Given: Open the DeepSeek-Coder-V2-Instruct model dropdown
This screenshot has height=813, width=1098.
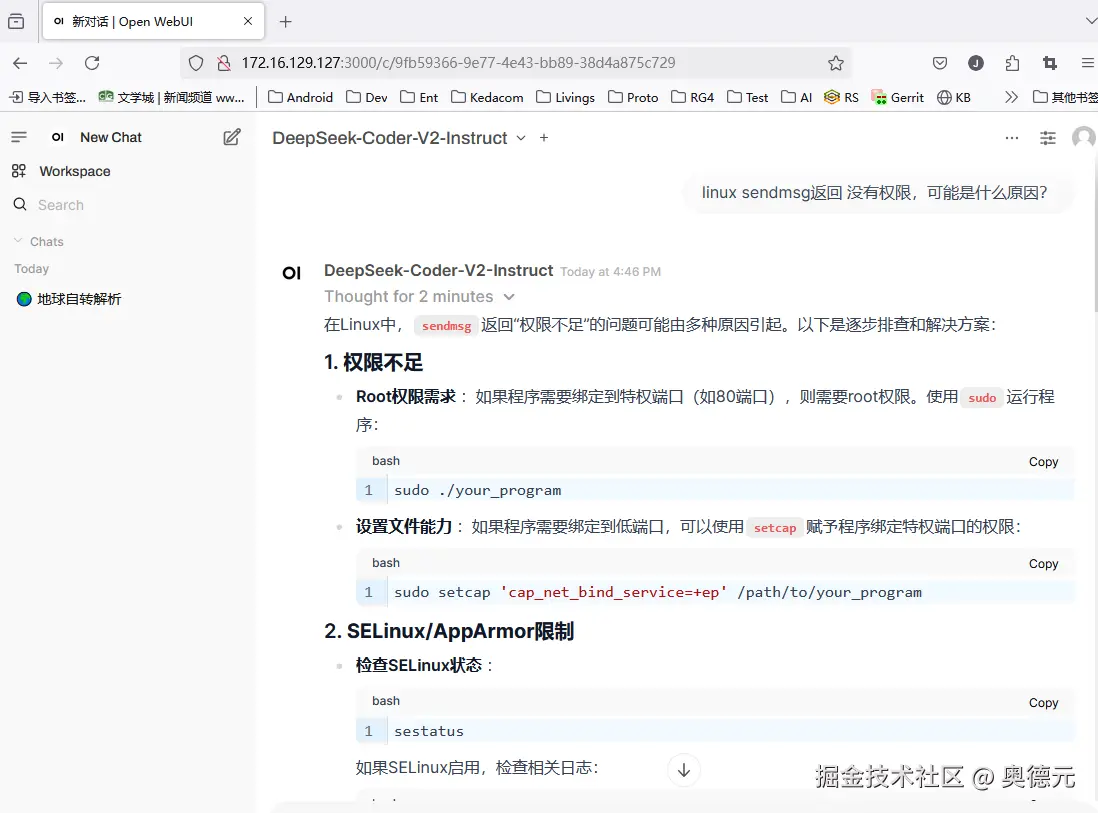Looking at the screenshot, I should 399,138.
